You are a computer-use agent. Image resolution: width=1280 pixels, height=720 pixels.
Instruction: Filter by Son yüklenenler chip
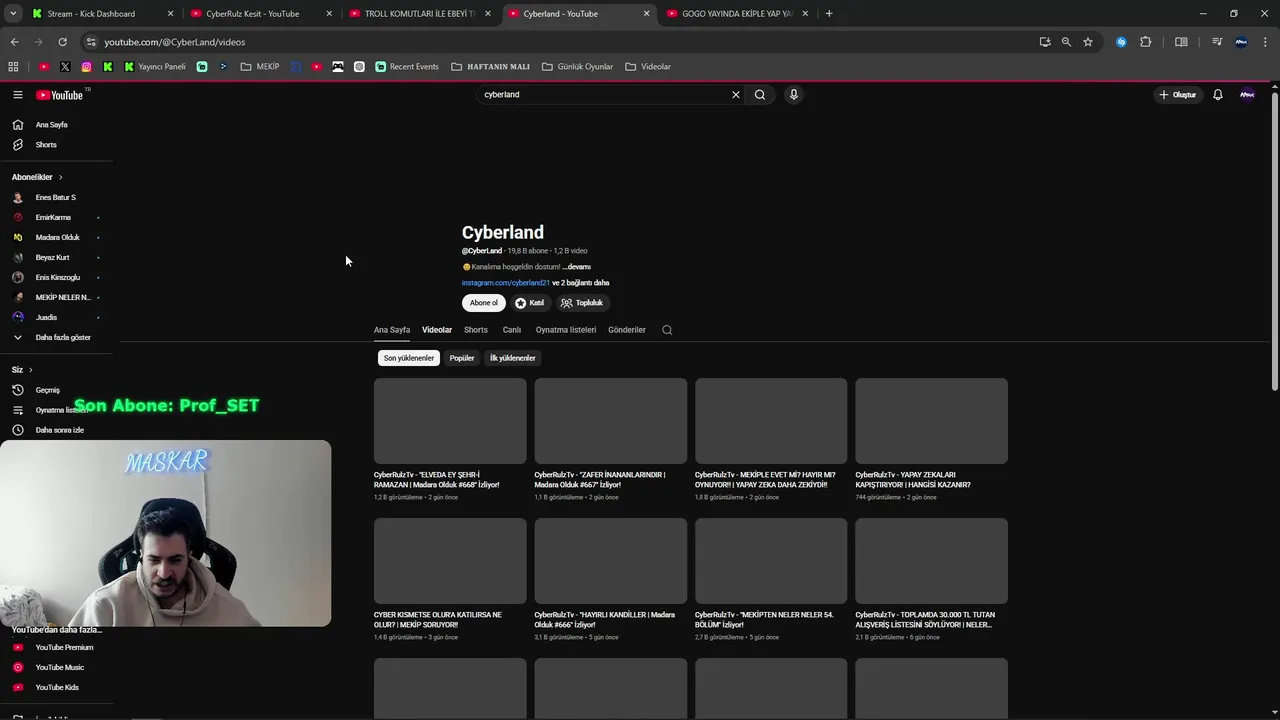409,358
